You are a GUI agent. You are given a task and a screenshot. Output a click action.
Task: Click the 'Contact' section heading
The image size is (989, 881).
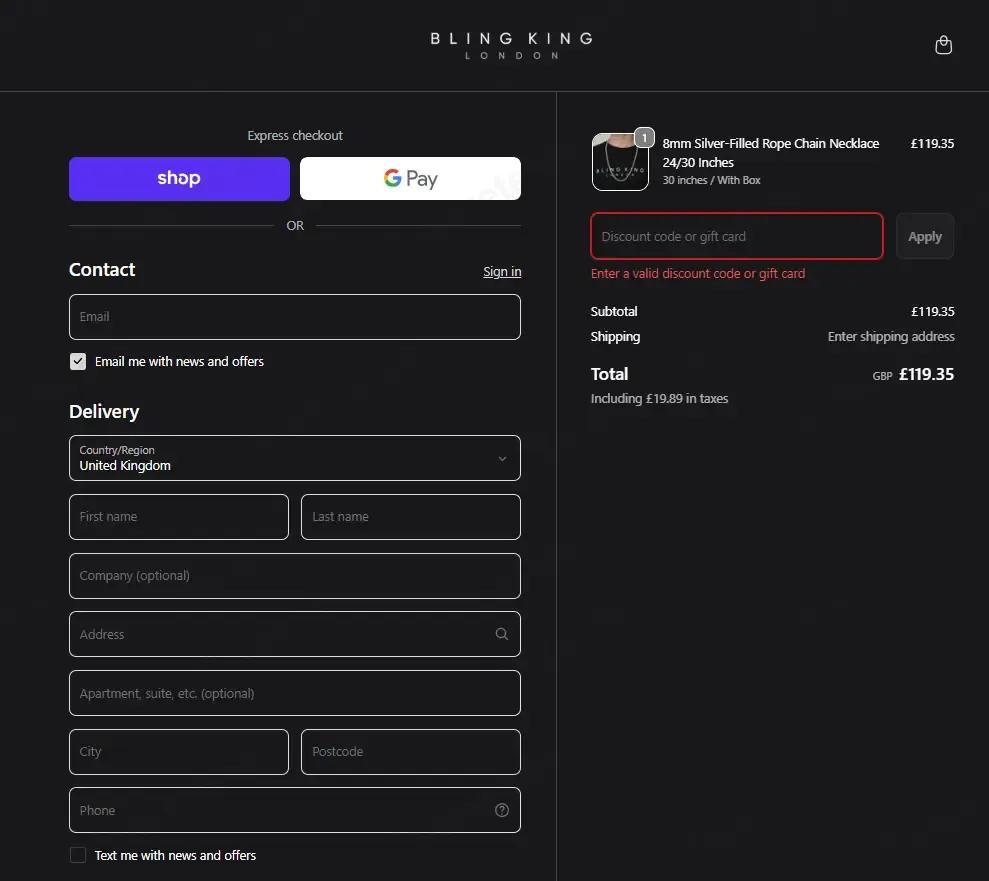tap(102, 269)
